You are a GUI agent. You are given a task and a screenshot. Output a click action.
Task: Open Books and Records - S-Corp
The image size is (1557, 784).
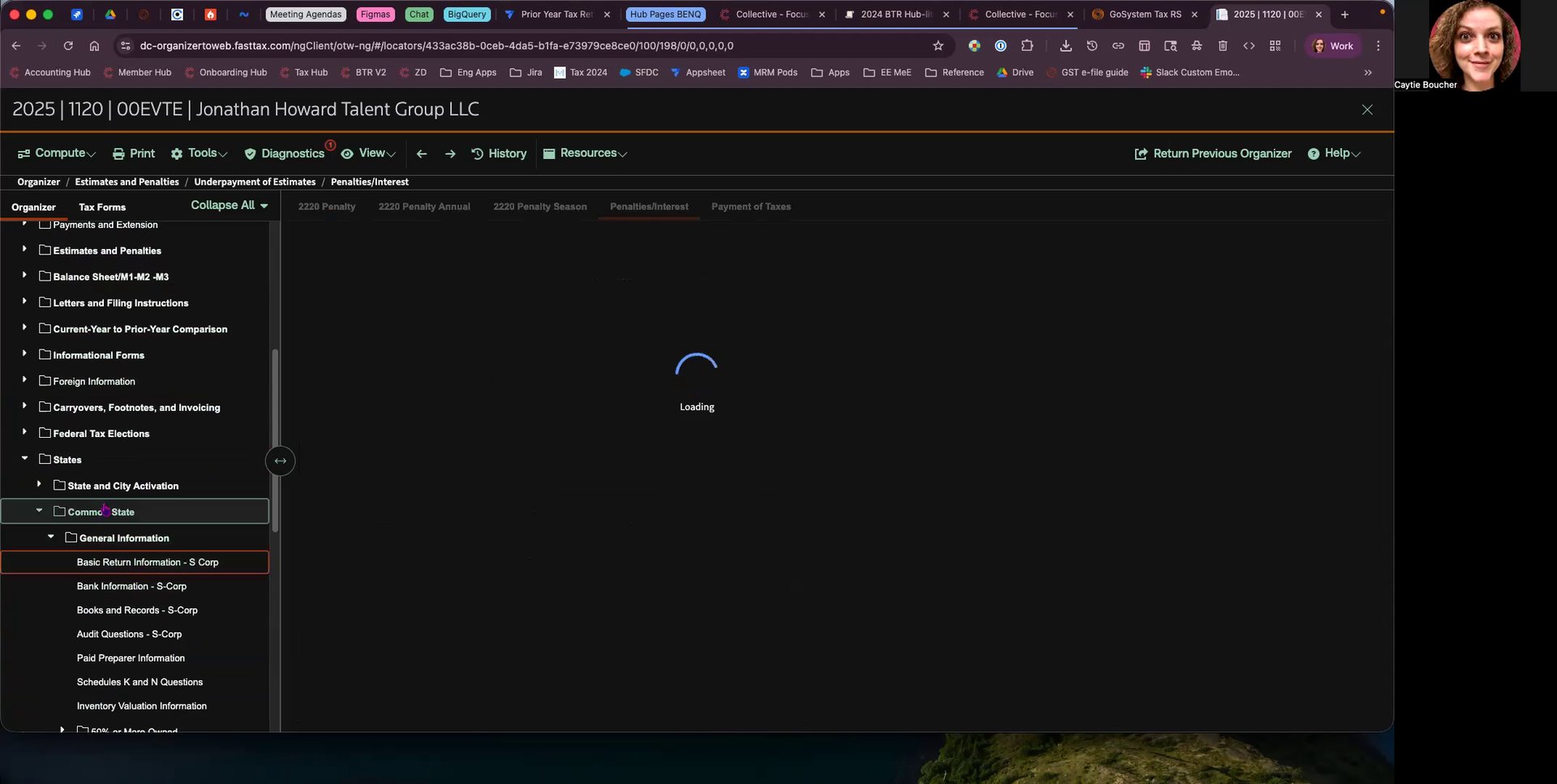tap(137, 610)
